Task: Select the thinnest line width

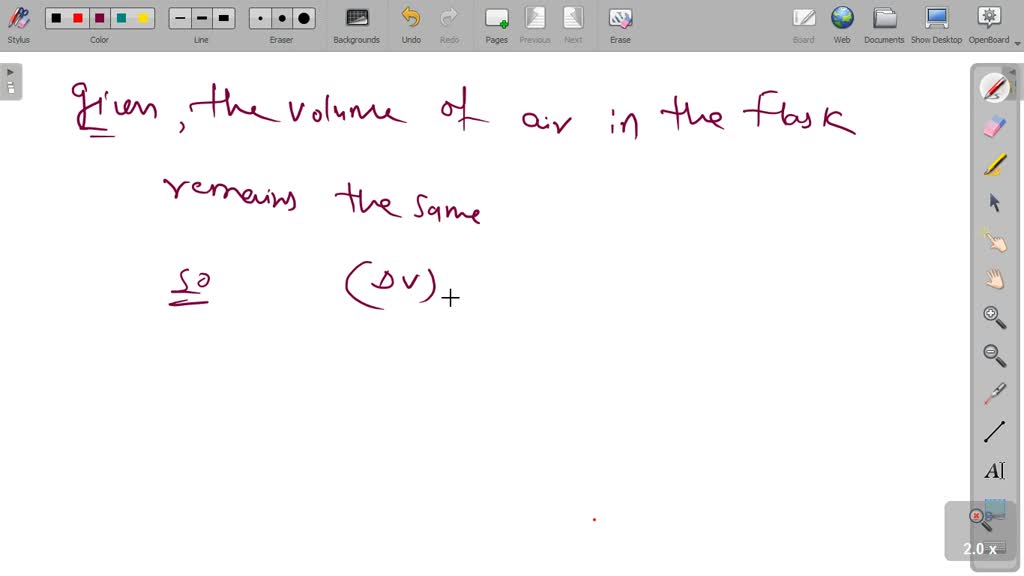Action: (180, 18)
